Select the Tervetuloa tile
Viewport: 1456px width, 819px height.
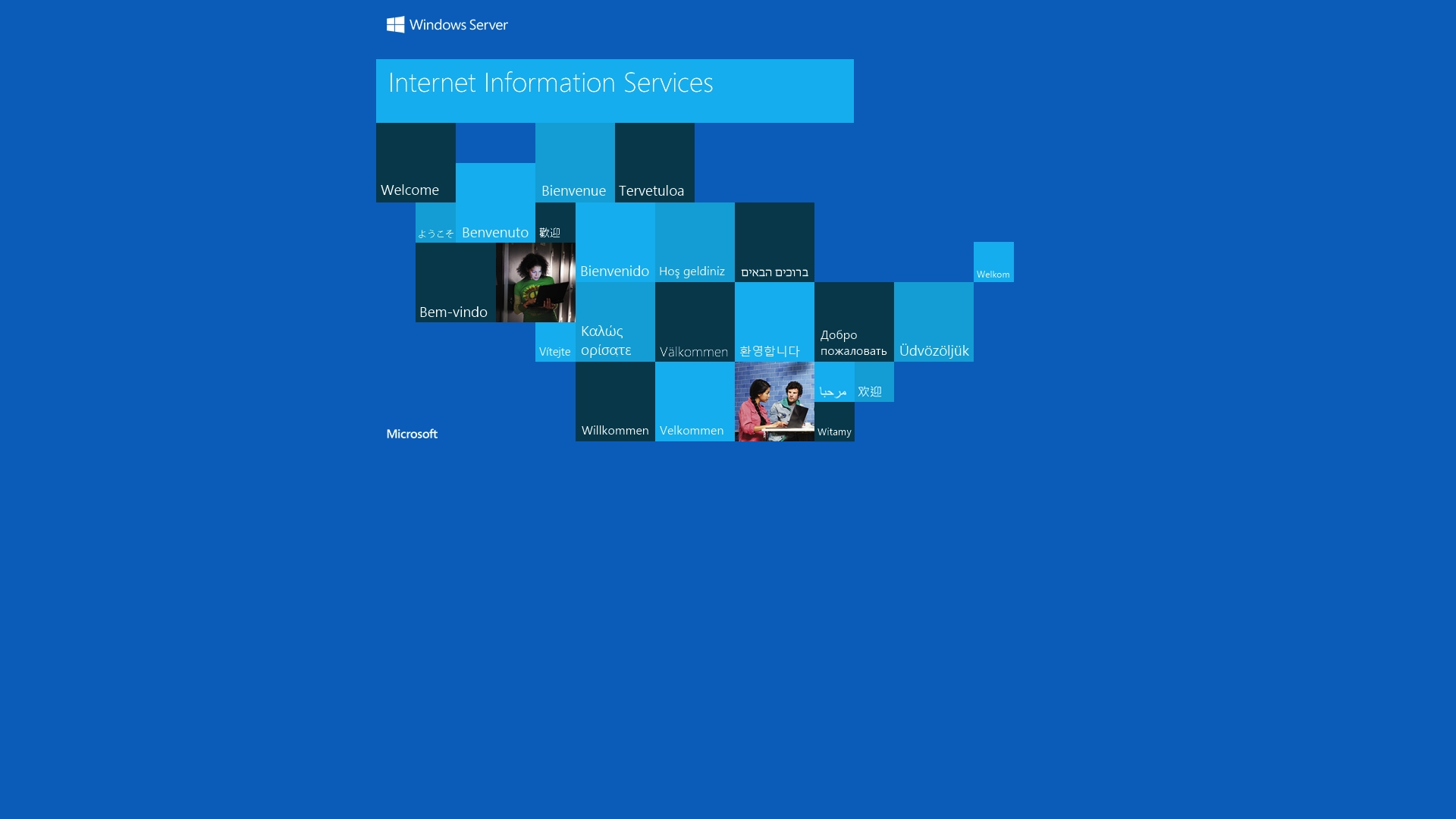(654, 162)
